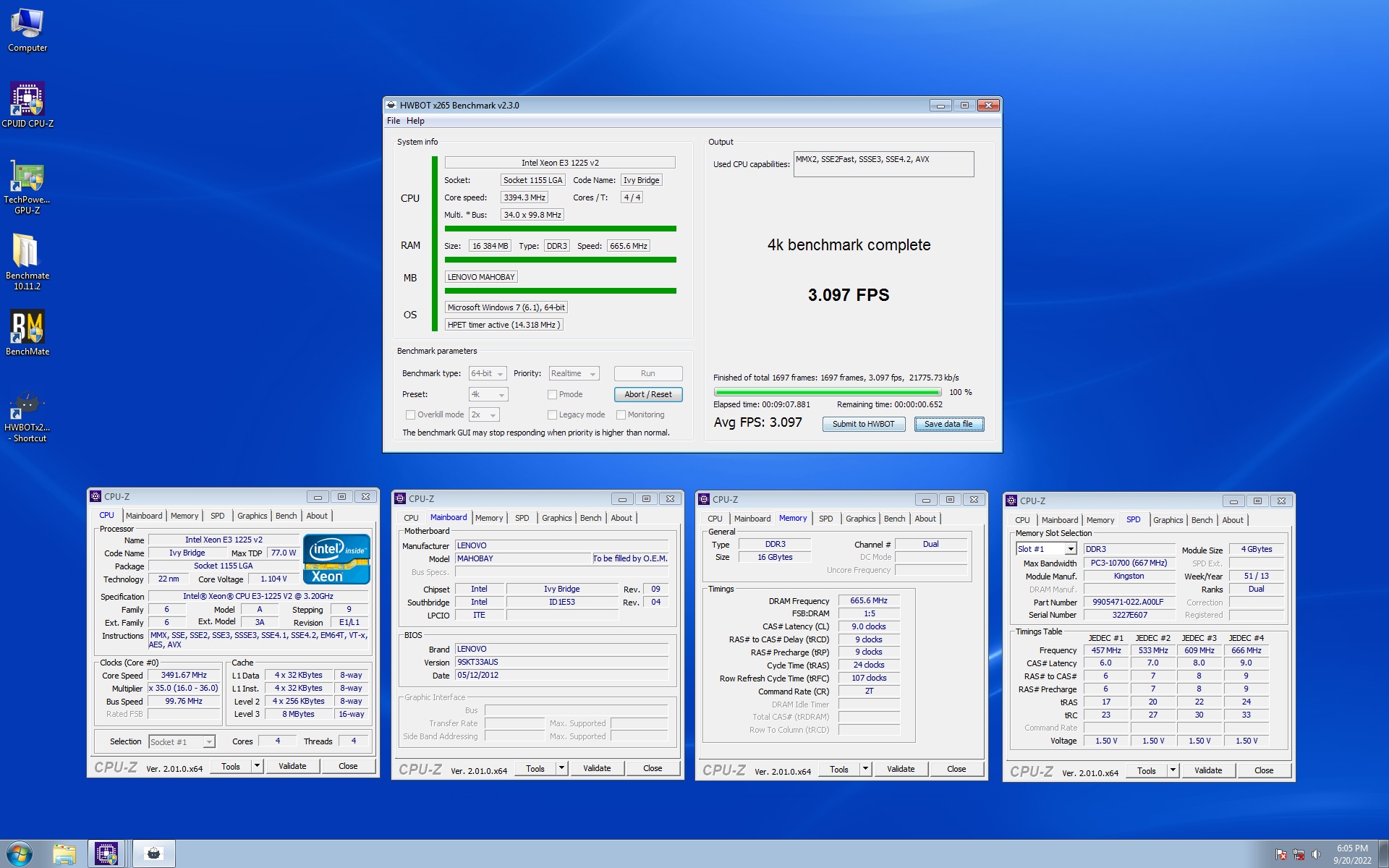Open the Help menu in HWBOT x265

point(415,121)
